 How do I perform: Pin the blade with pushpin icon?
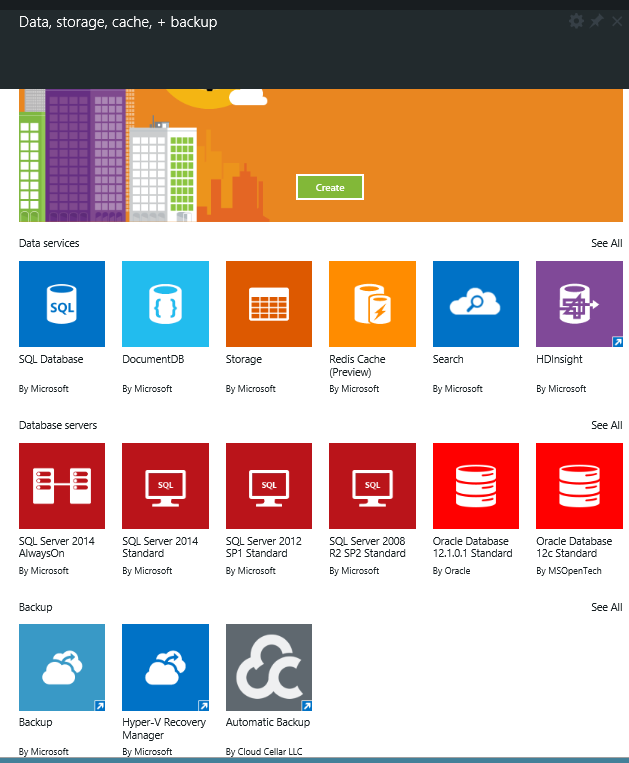click(x=596, y=21)
